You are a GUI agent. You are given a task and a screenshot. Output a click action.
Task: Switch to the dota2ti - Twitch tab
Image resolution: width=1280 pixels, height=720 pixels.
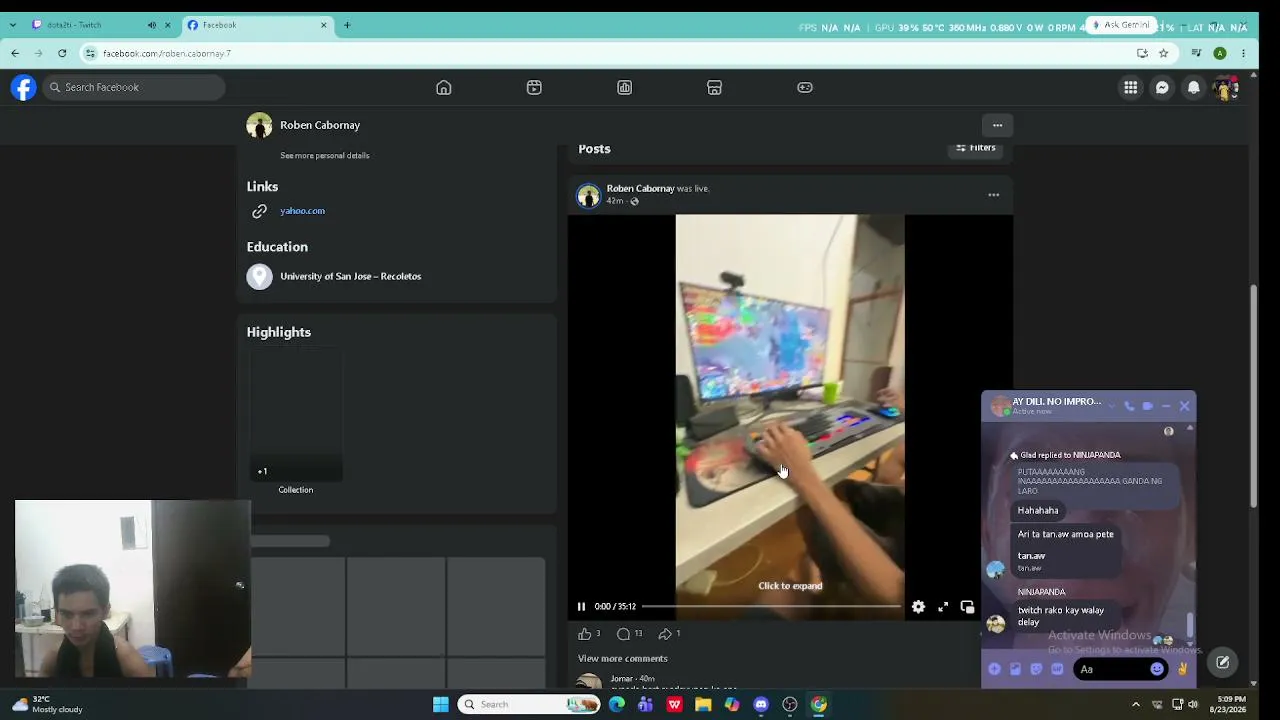[x=90, y=25]
